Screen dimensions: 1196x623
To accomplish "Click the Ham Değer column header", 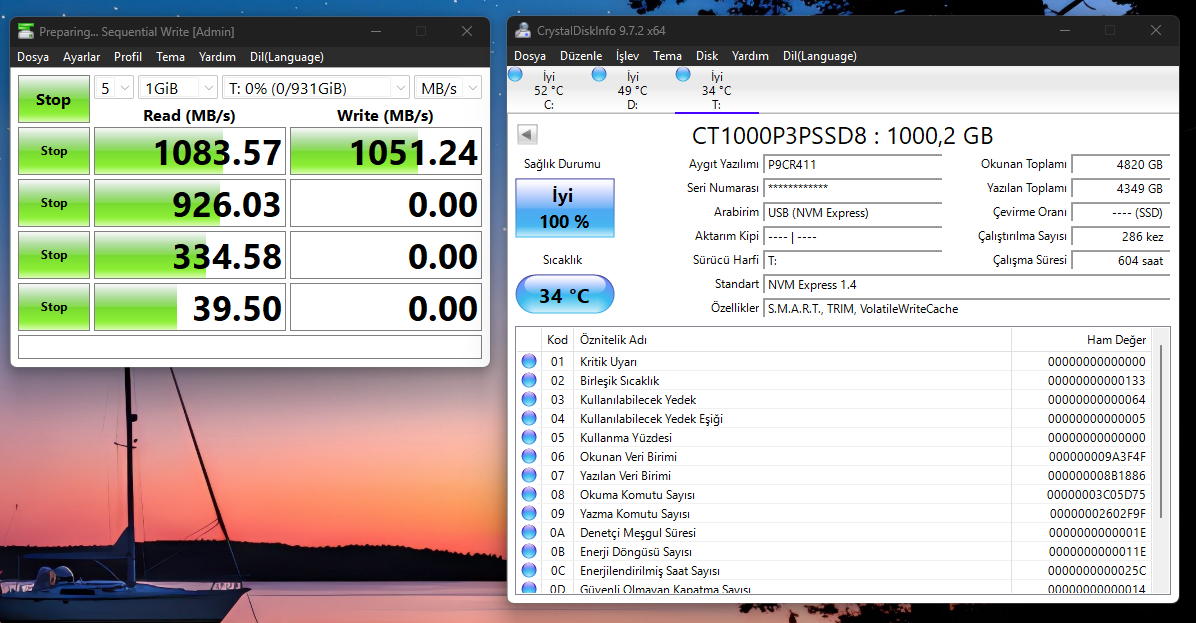I will click(1082, 339).
